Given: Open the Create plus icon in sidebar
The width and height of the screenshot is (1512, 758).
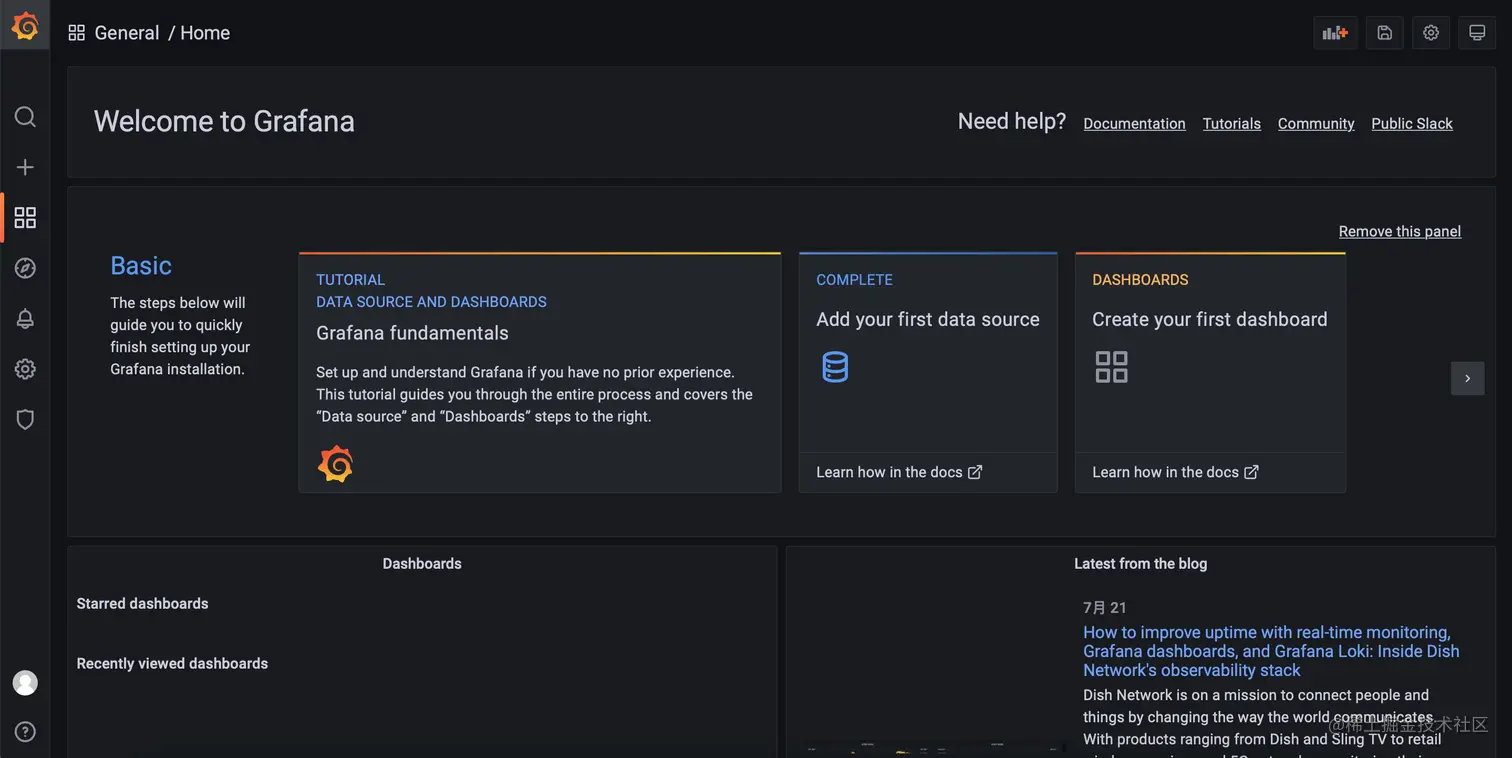Looking at the screenshot, I should (x=25, y=167).
